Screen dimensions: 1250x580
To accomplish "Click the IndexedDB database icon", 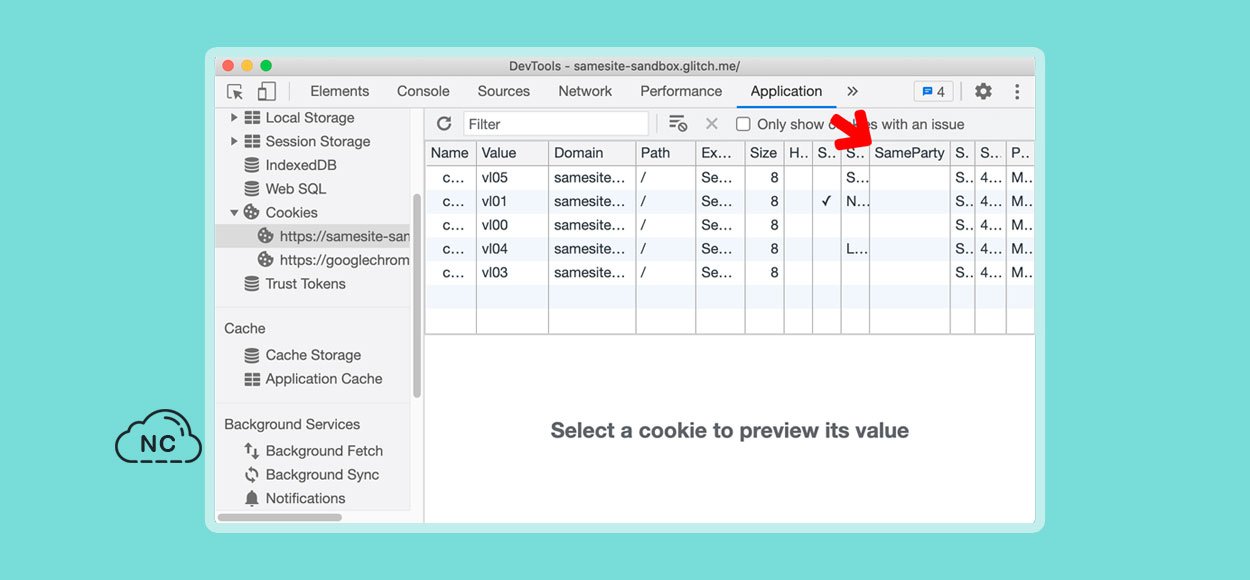I will (x=252, y=165).
